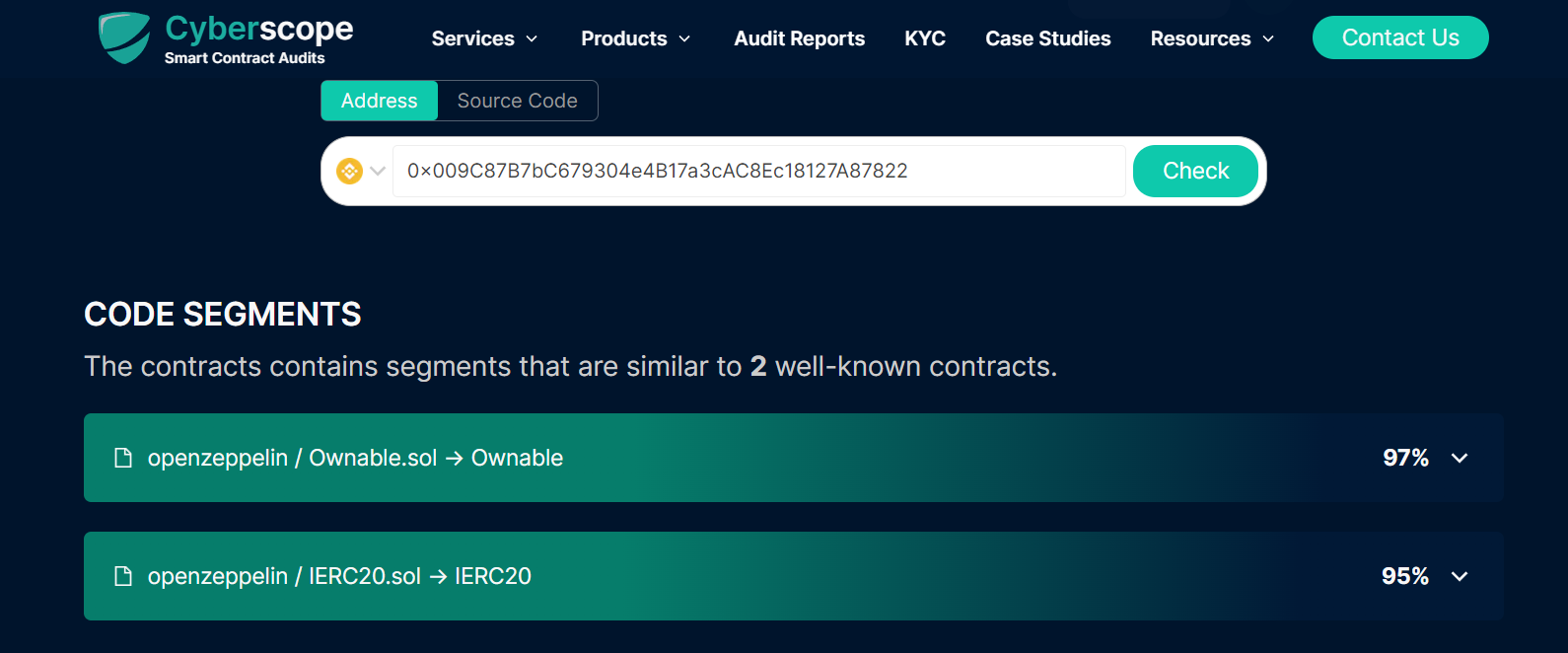The width and height of the screenshot is (1568, 653).
Task: Click the Cyberscope Smart Contract Audits wordmark
Action: [x=259, y=38]
